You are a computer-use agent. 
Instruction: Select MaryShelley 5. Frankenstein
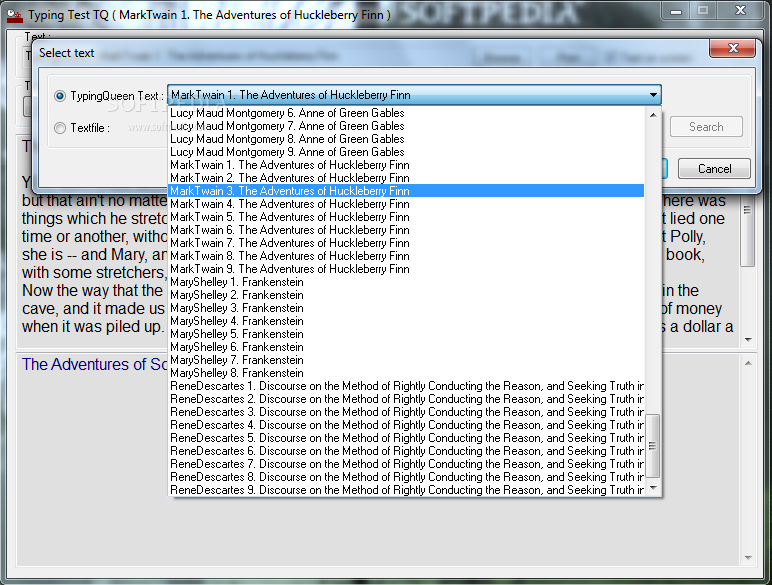(406, 334)
